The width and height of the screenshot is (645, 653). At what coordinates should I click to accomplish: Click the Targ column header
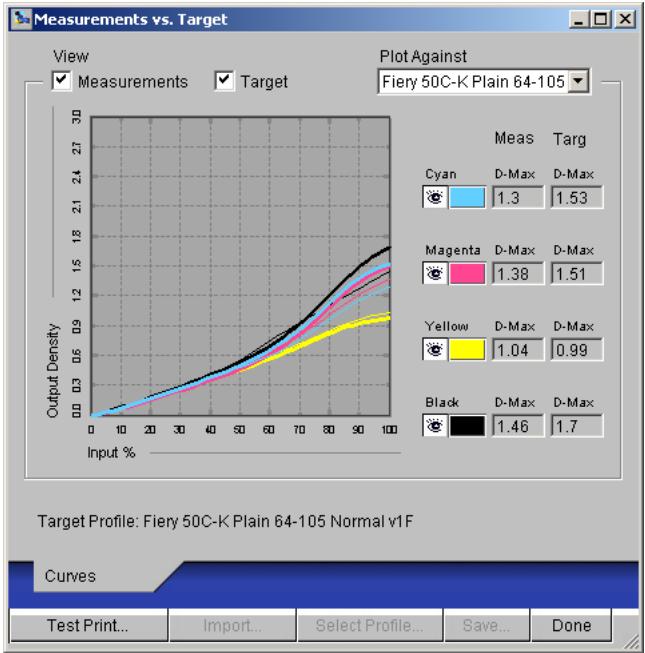569,139
